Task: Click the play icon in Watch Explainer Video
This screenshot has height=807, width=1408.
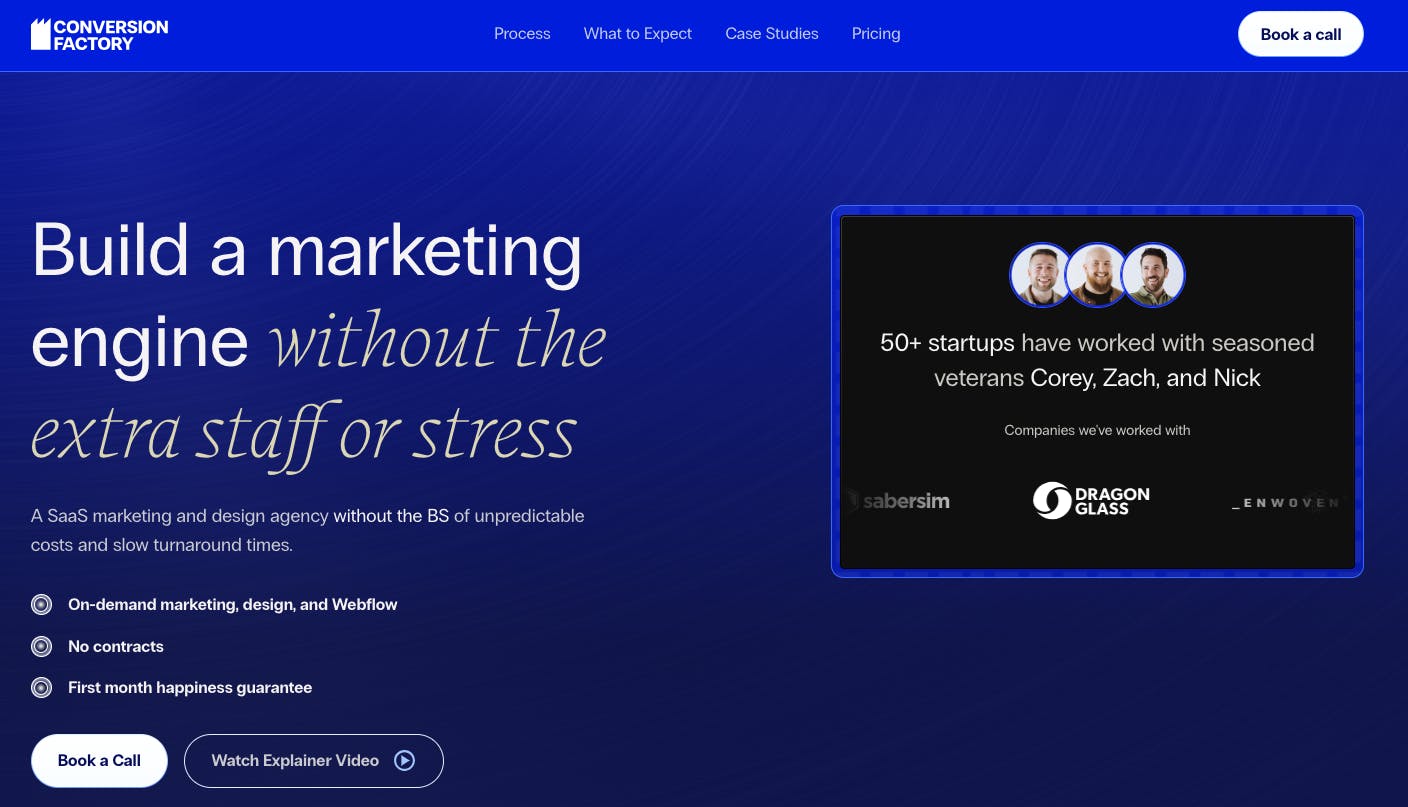Action: [404, 760]
